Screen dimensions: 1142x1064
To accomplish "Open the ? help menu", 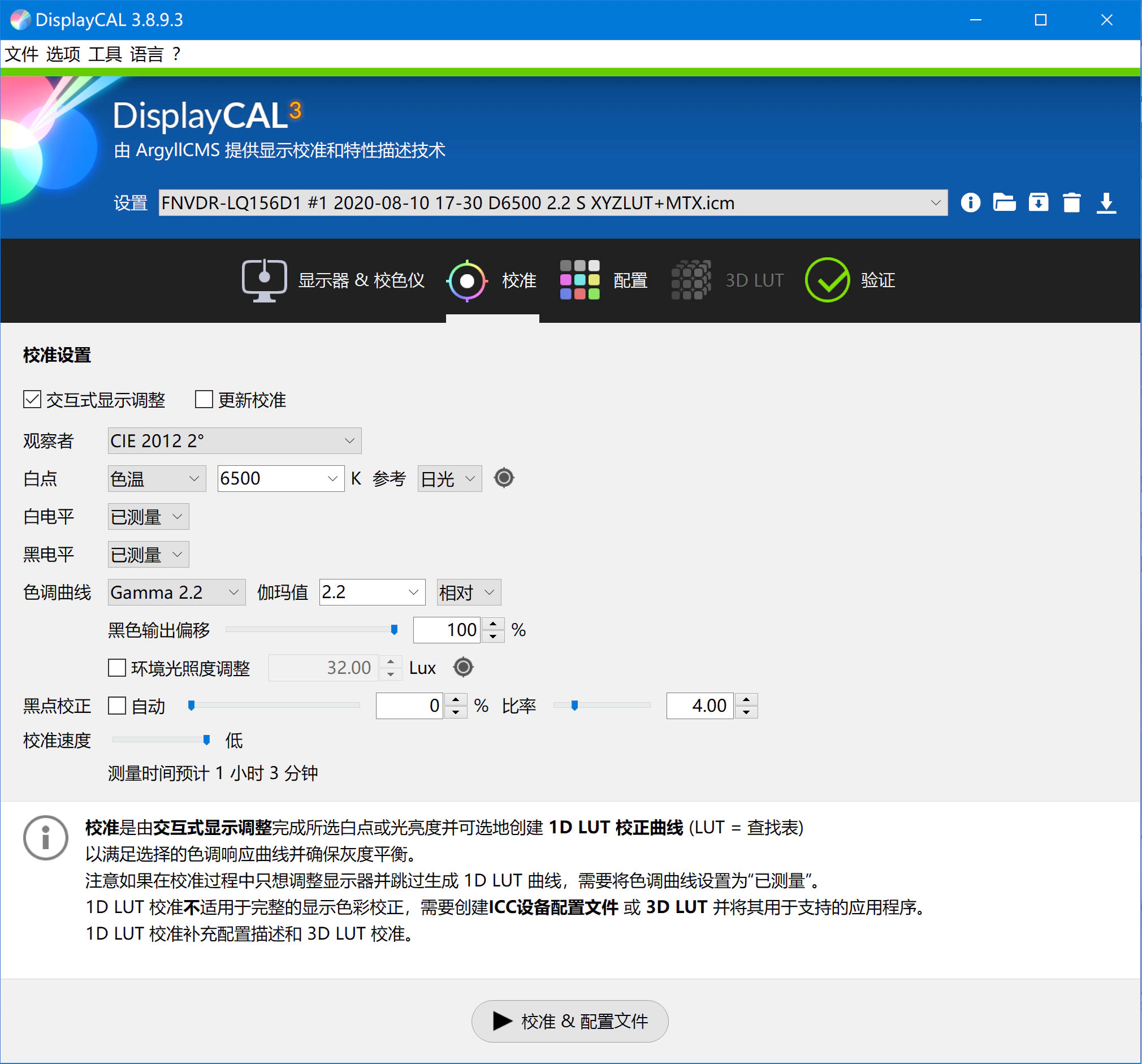I will pos(176,54).
